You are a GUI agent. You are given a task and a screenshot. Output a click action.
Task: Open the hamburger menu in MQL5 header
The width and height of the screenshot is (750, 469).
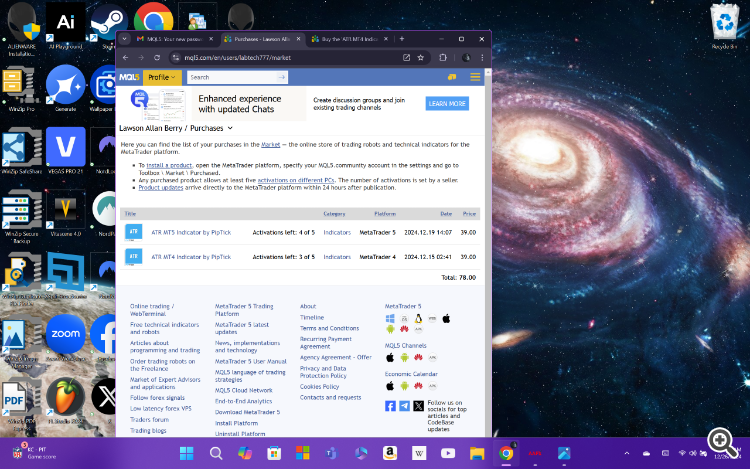click(475, 77)
